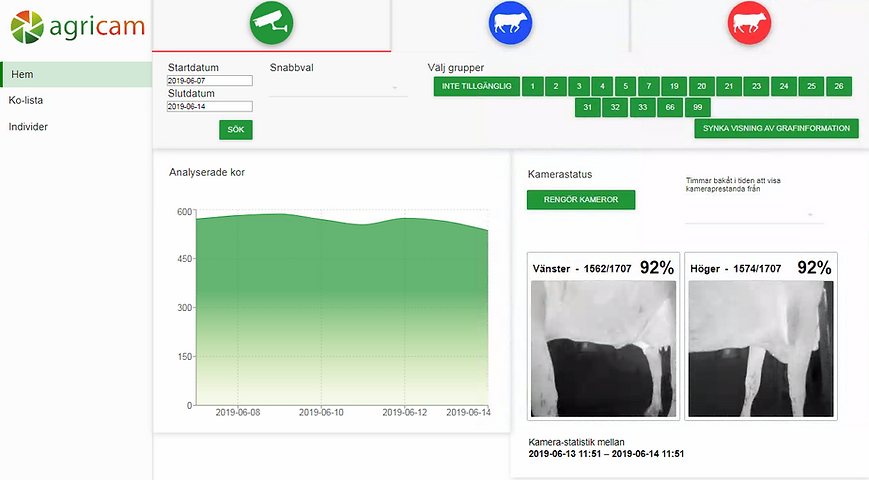Switch to the blue cow tab
The width and height of the screenshot is (869, 480).
point(510,22)
